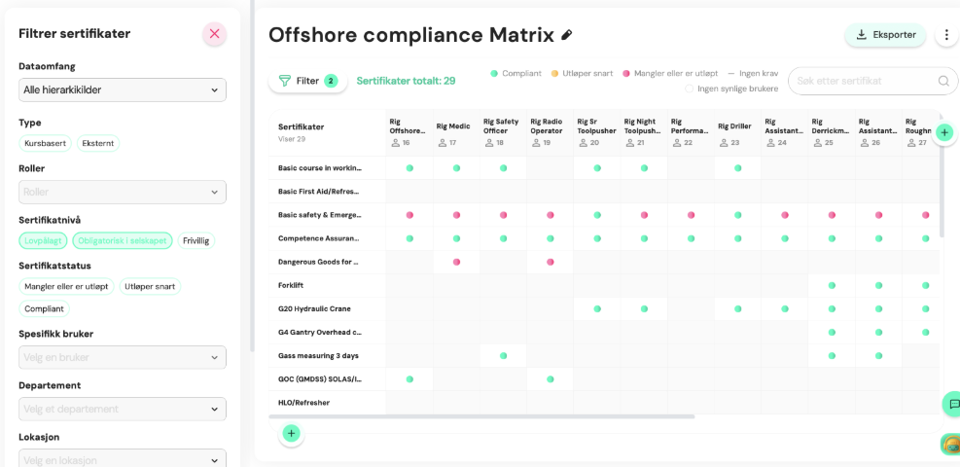Open the Roller dropdown
Viewport: 960px width, 467px height.
(x=122, y=192)
